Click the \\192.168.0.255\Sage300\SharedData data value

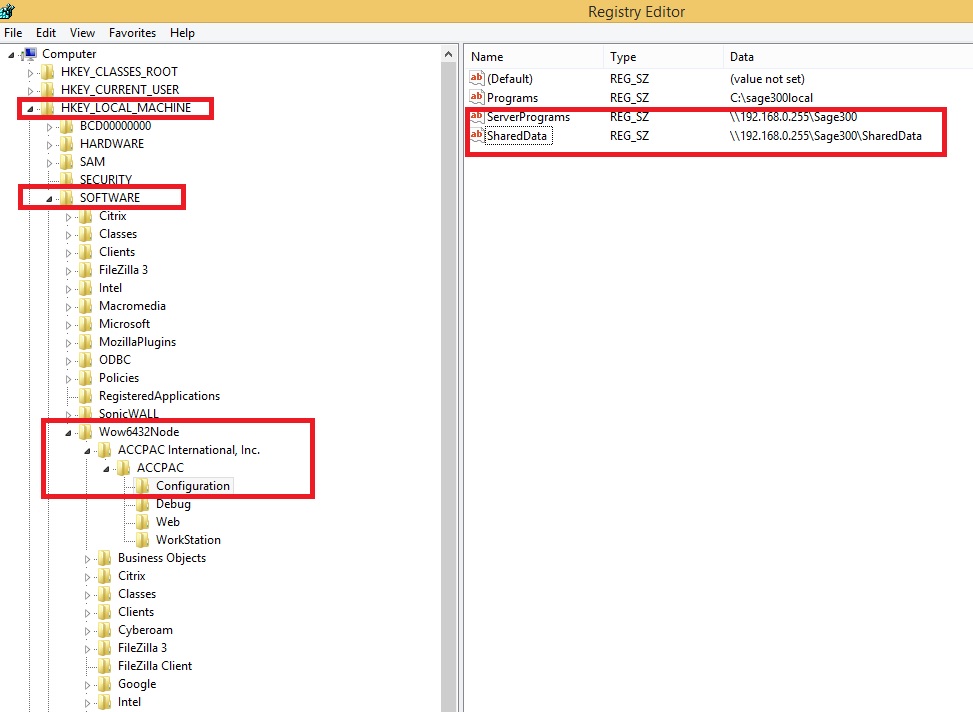coord(826,136)
